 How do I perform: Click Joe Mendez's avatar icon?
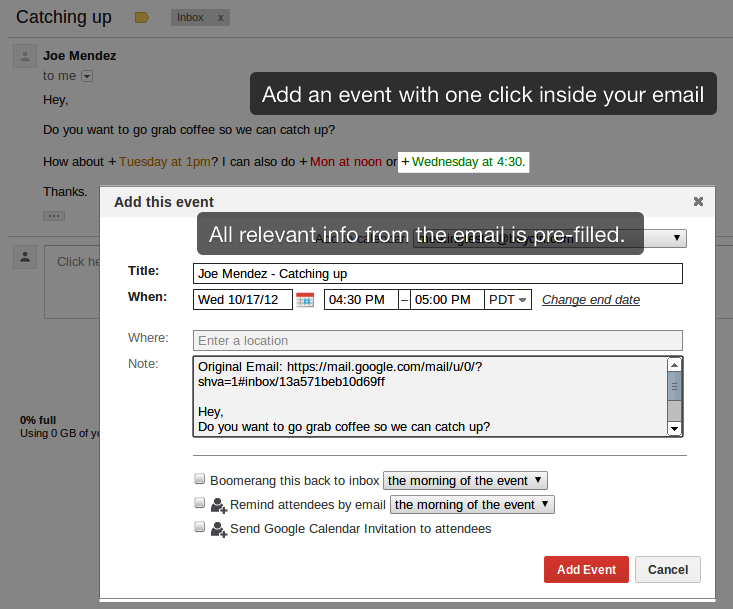coord(25,57)
